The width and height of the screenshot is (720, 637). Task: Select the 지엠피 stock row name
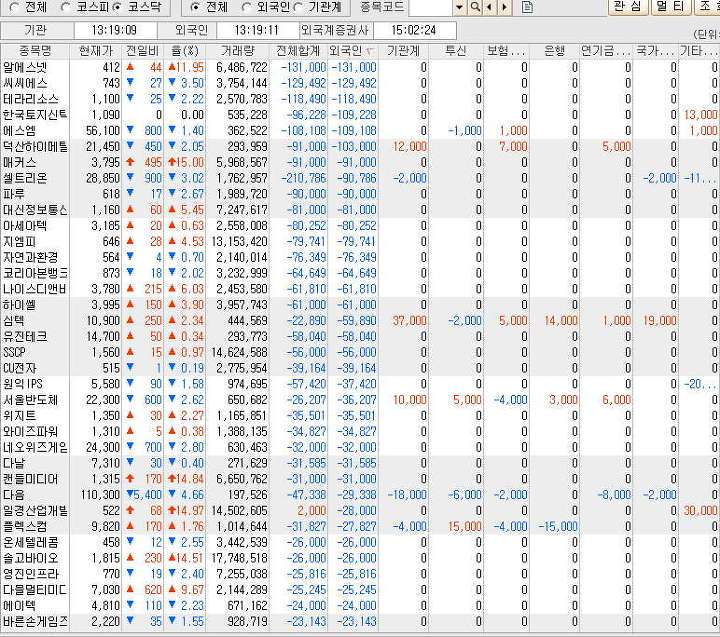(19, 242)
